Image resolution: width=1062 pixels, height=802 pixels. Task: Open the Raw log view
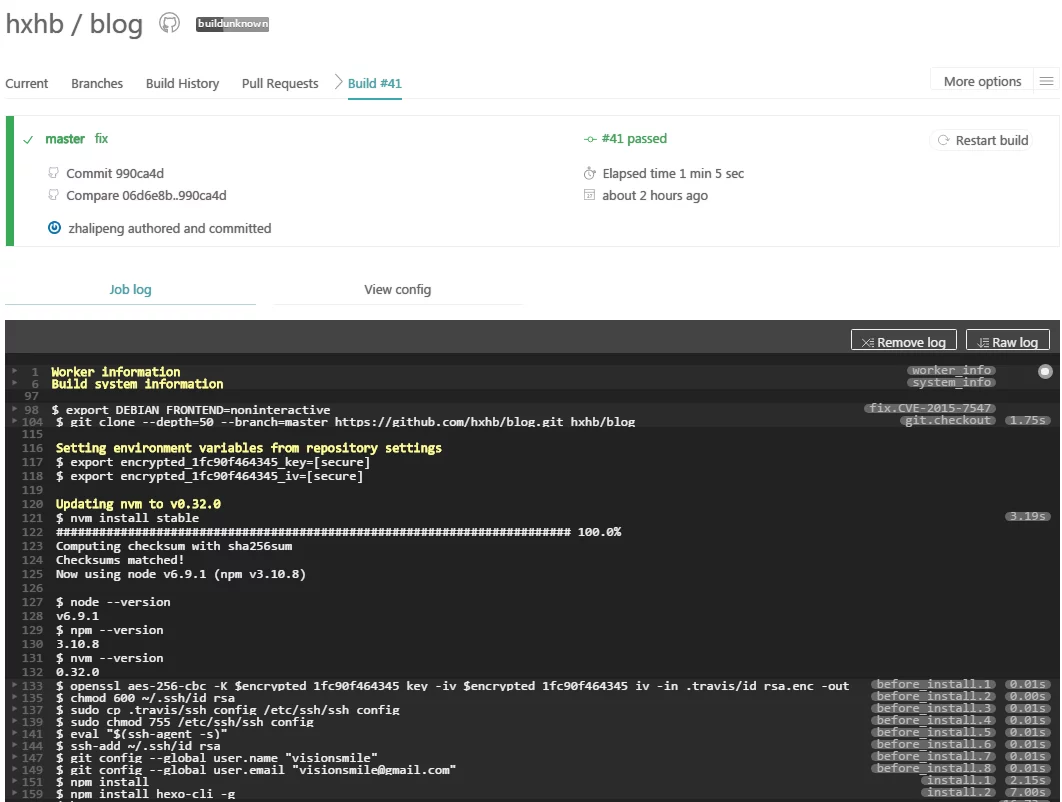[1008, 342]
